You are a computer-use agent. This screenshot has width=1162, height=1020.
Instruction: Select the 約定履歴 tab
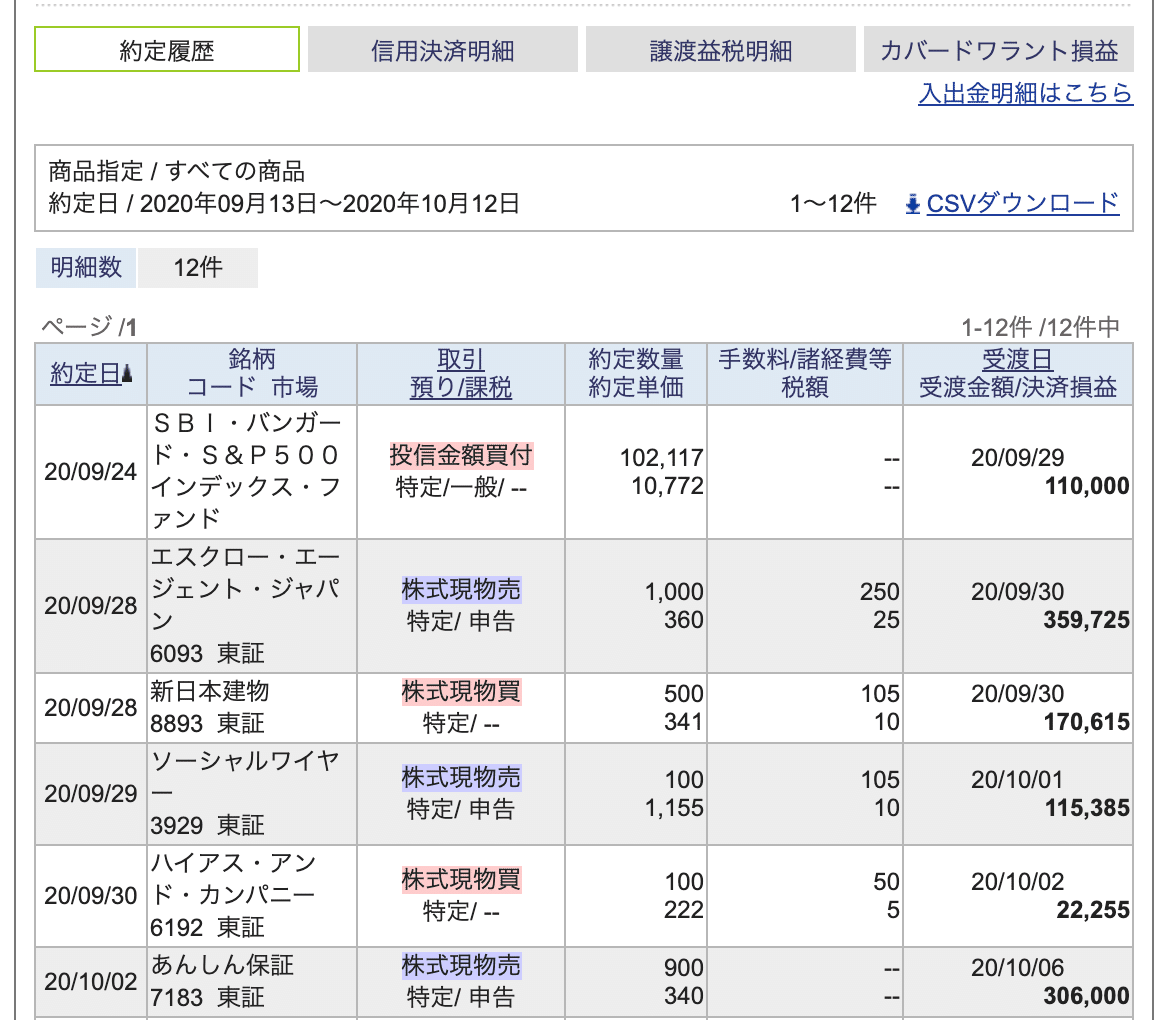pyautogui.click(x=166, y=48)
